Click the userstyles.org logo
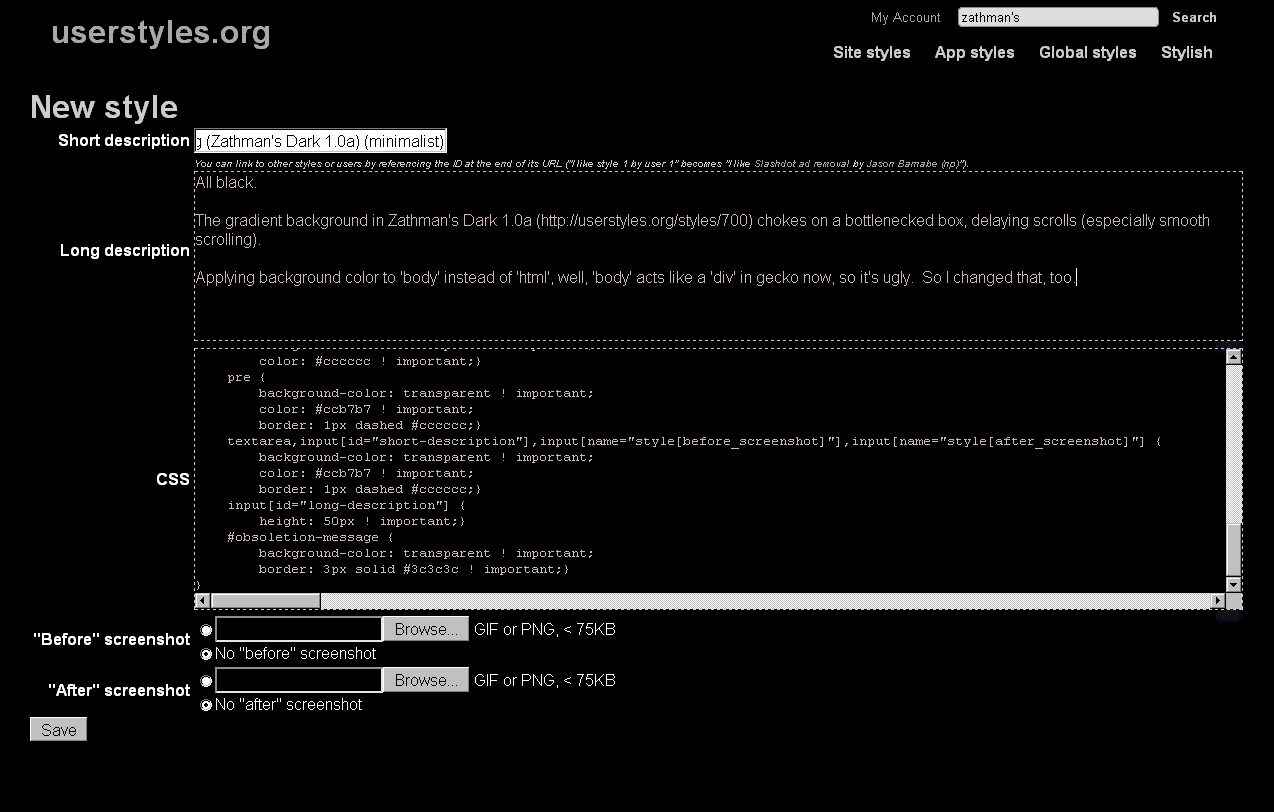1274x812 pixels. (x=162, y=33)
